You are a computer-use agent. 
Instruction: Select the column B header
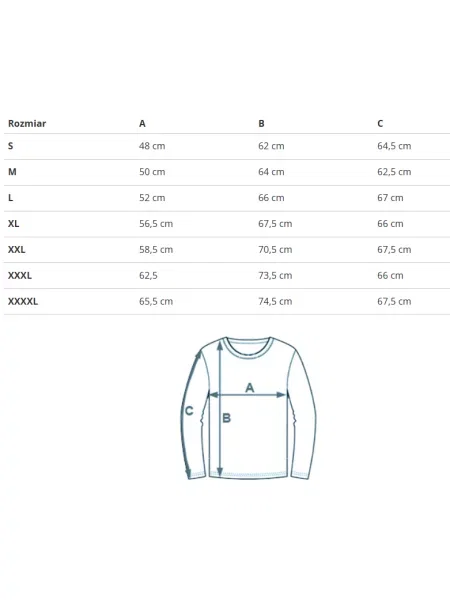click(x=261, y=124)
